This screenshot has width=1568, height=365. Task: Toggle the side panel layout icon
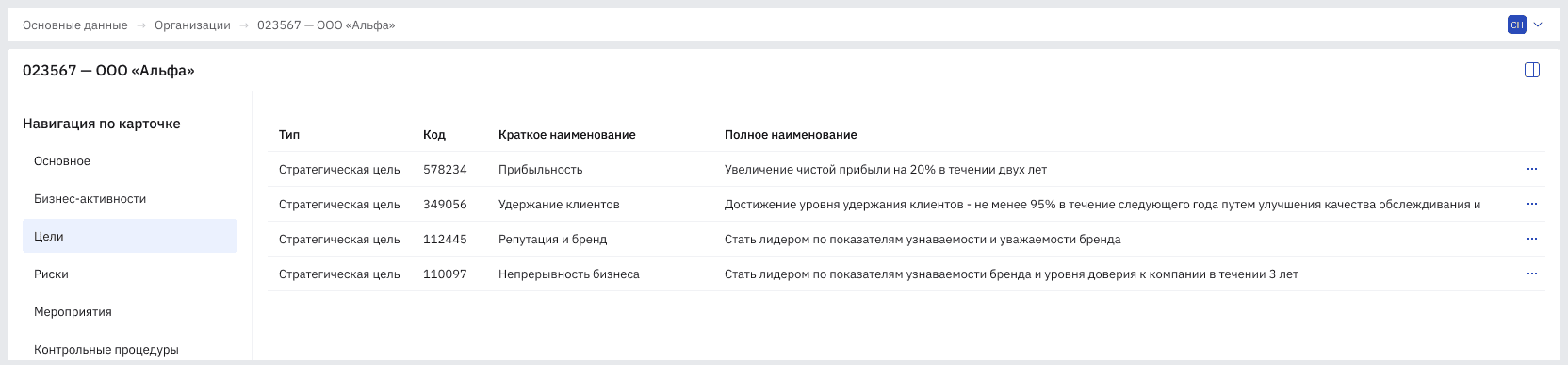pos(1532,70)
